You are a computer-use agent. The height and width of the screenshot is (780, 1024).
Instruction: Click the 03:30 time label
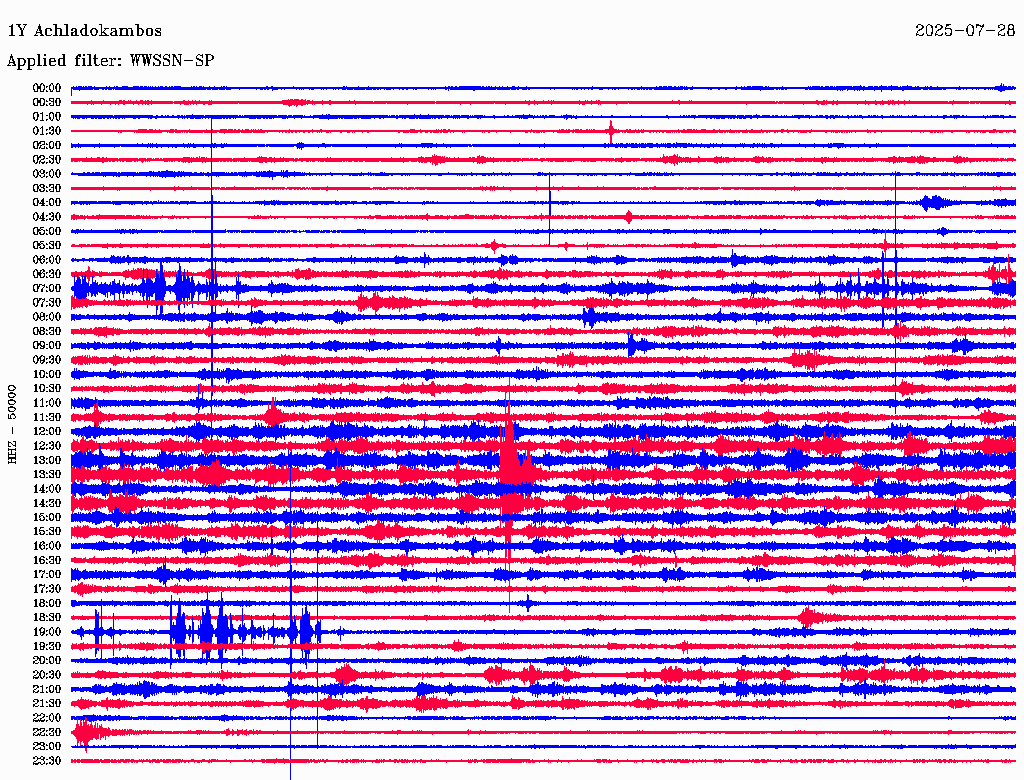tap(47, 188)
